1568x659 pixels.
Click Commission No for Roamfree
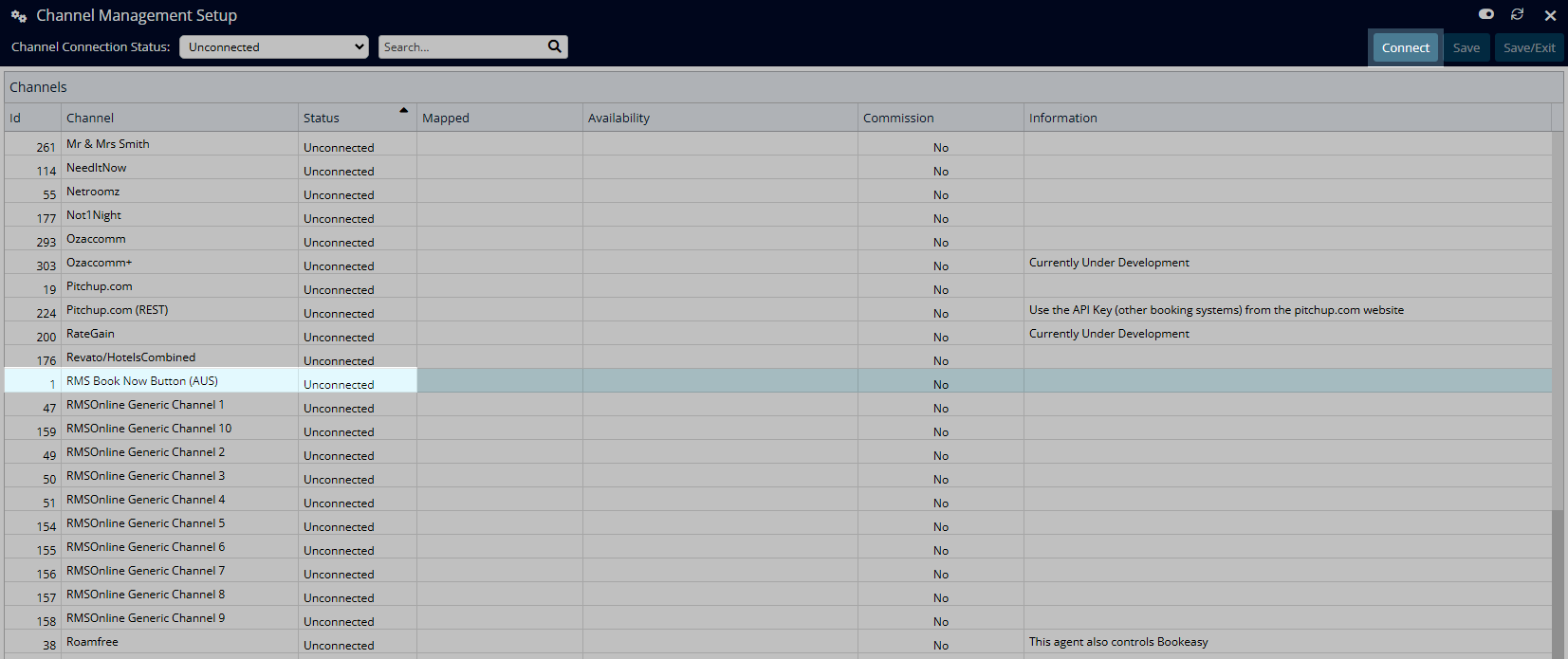(x=940, y=645)
